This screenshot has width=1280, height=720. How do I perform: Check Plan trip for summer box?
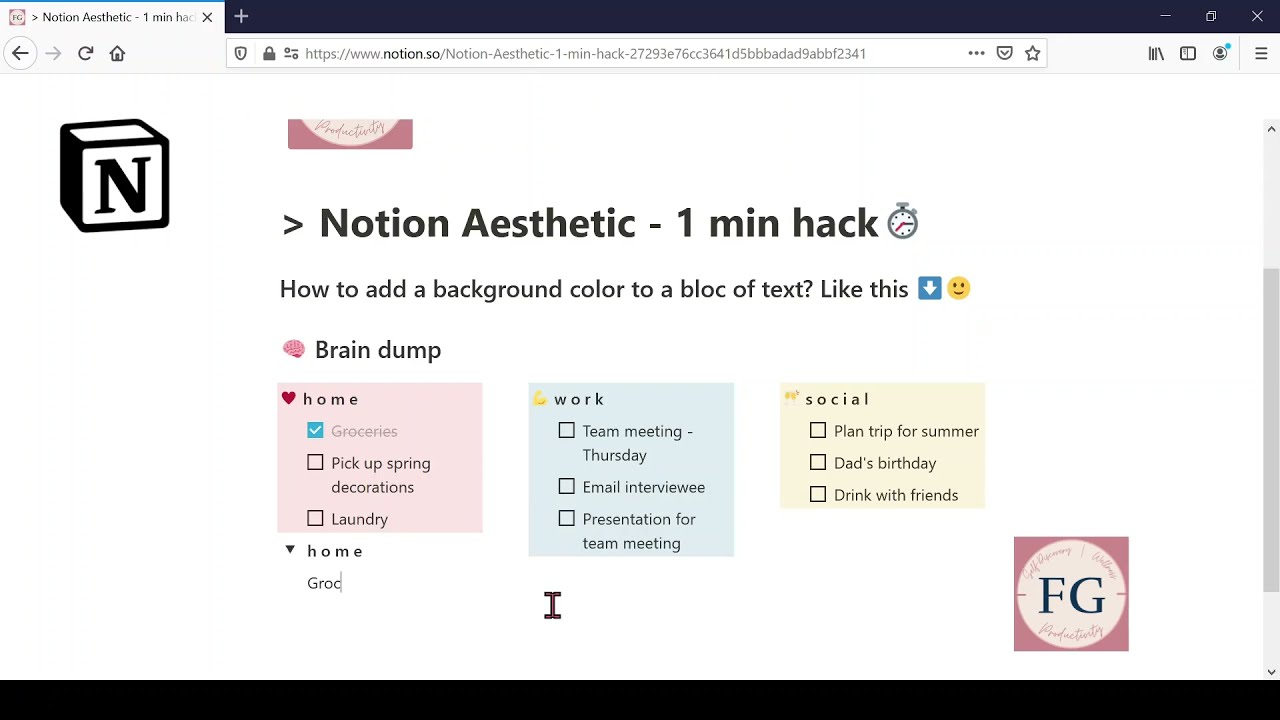tap(818, 430)
